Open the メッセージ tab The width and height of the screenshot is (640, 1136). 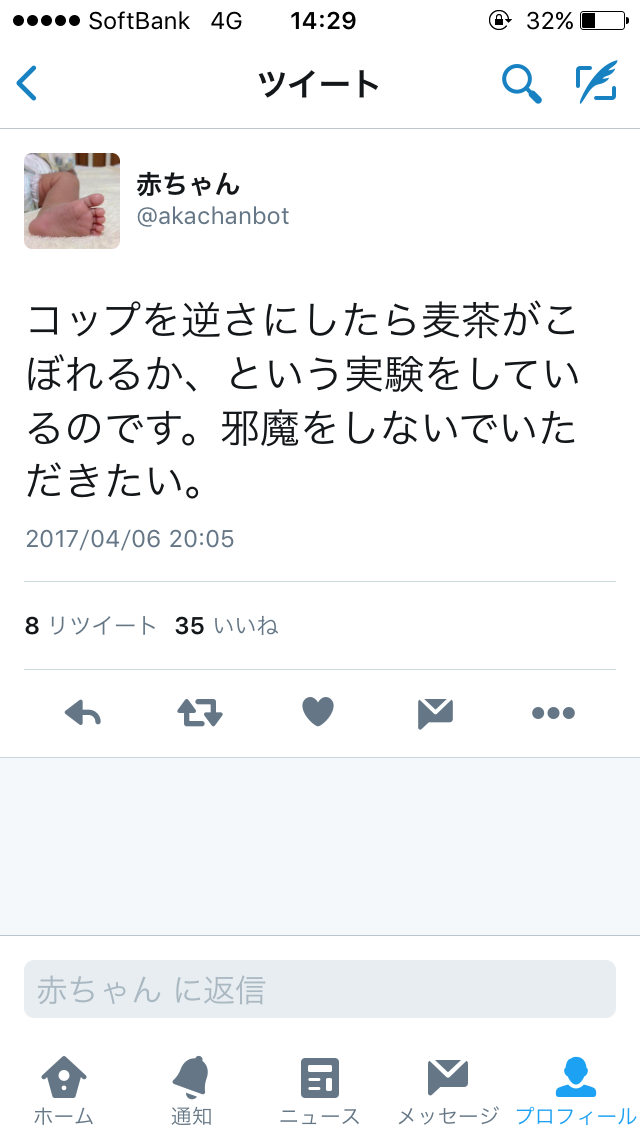tap(448, 1091)
